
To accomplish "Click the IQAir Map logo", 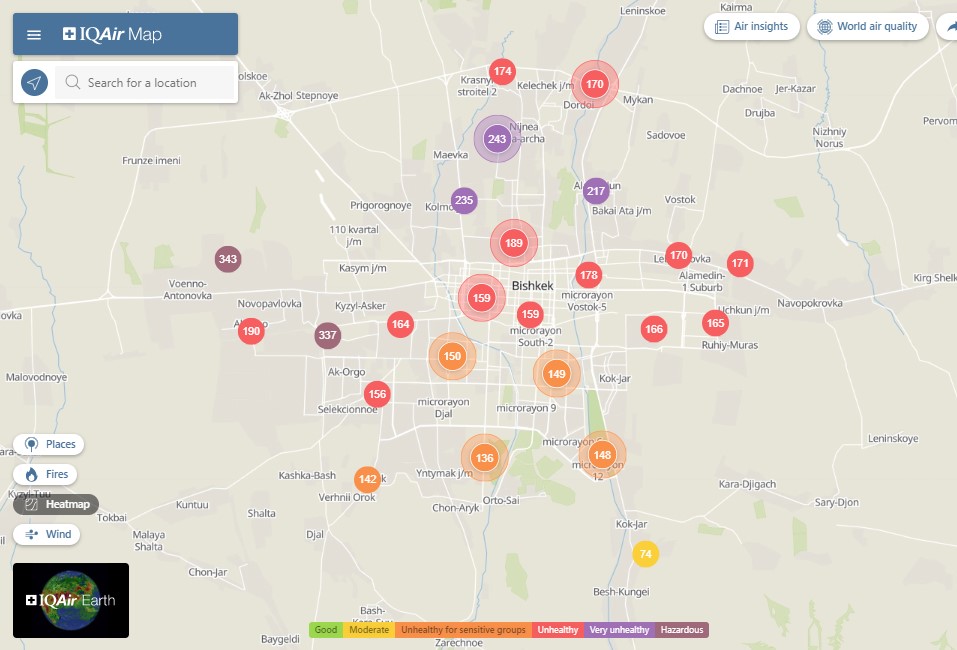I will 112,35.
